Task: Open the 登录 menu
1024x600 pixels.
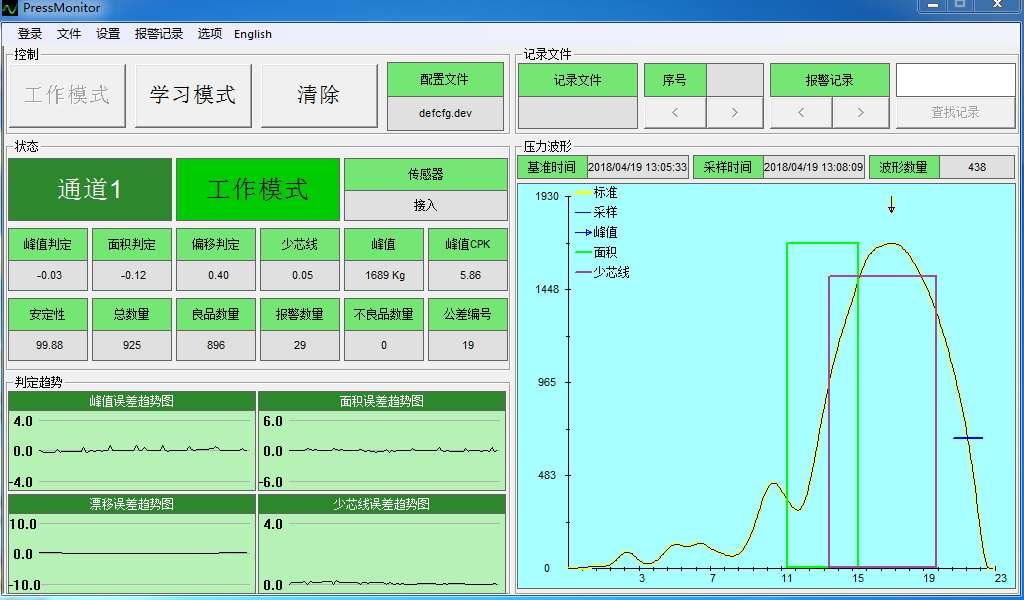Action: click(30, 34)
